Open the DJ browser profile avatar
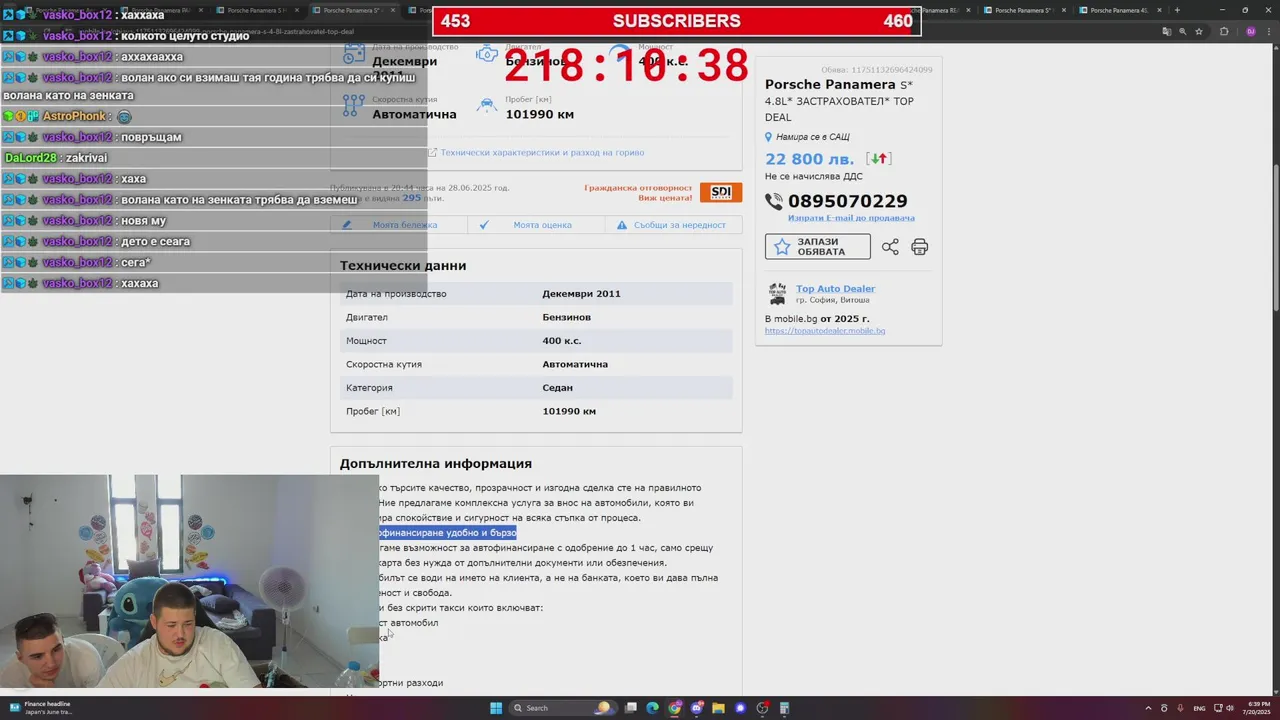This screenshot has height=720, width=1280. [1251, 31]
